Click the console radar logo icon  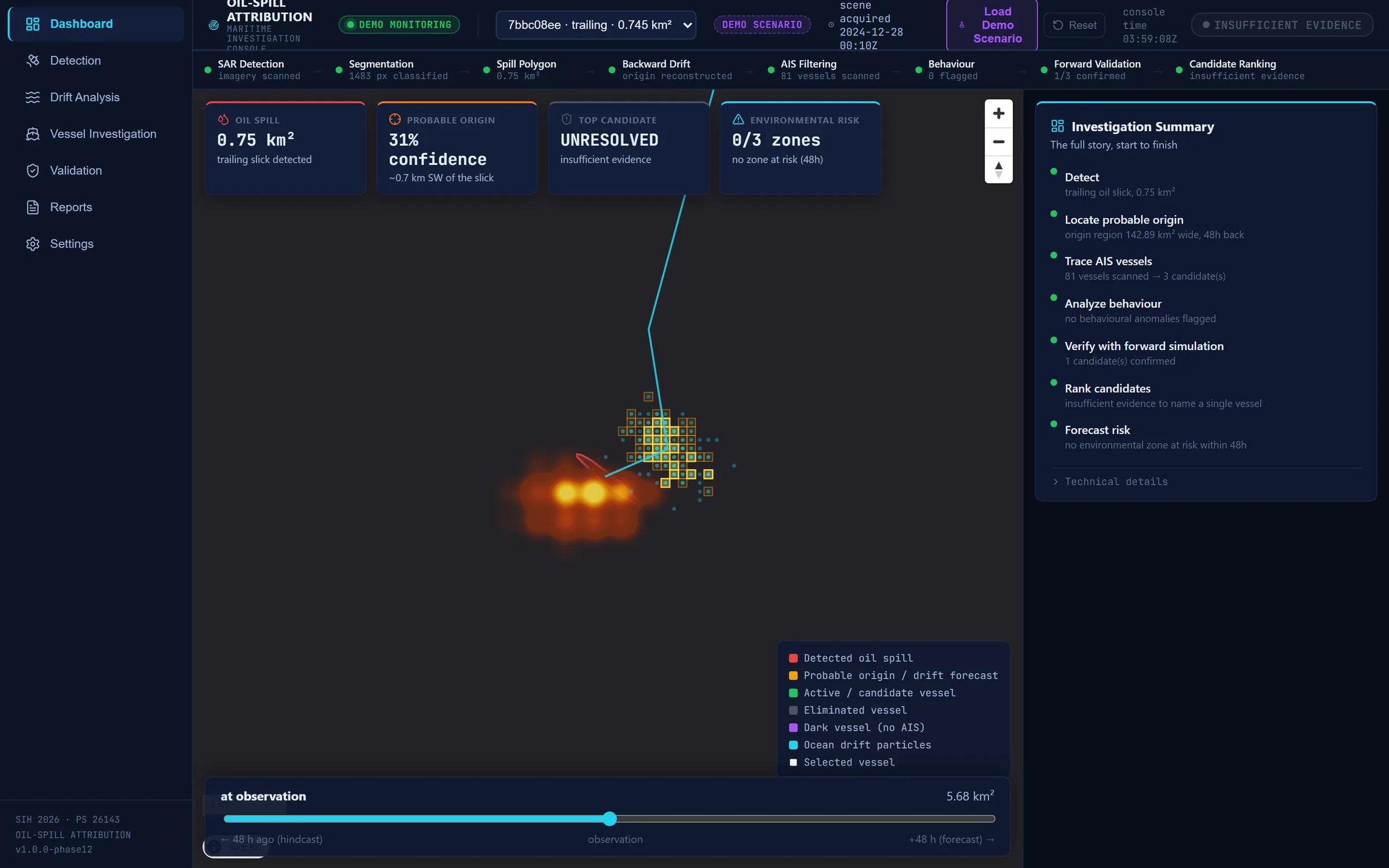click(x=214, y=25)
